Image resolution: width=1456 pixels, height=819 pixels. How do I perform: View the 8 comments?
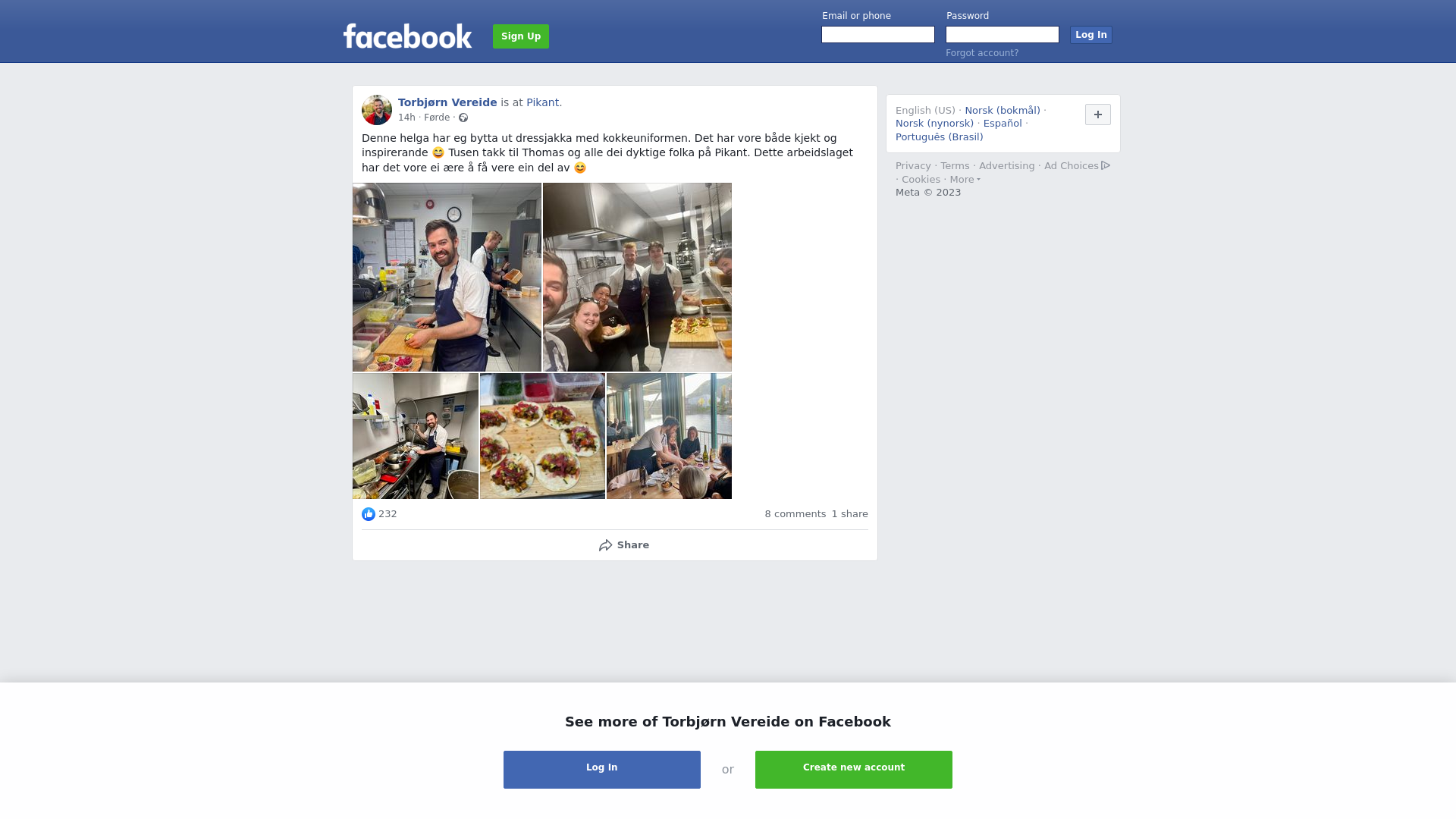[795, 514]
